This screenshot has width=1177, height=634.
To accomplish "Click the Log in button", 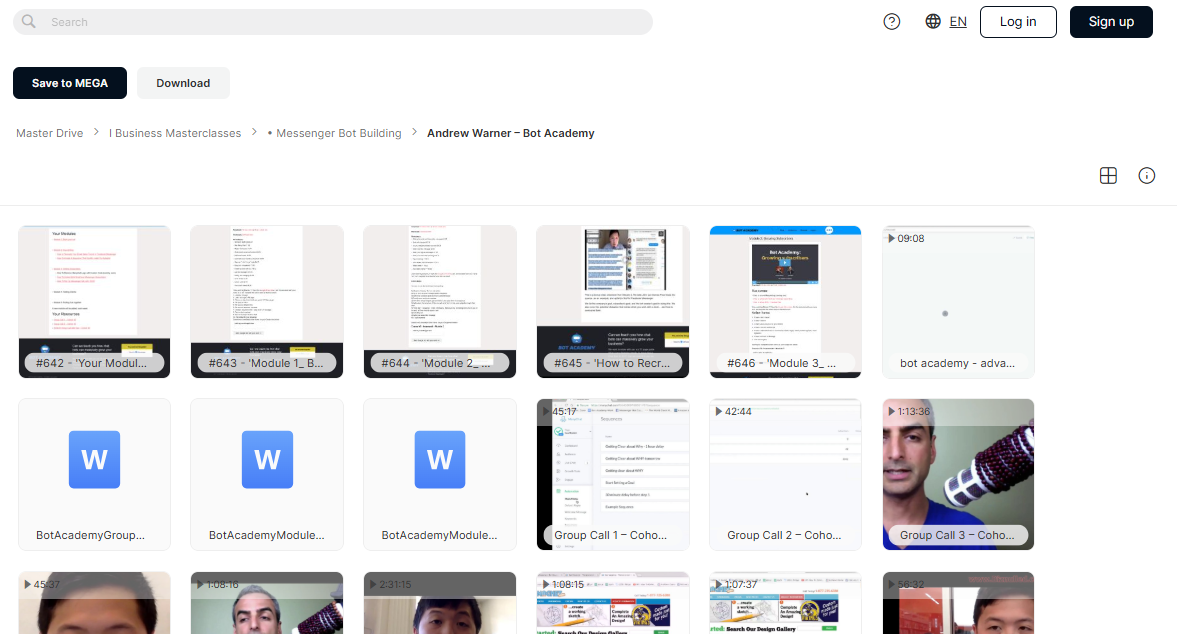I will click(1018, 22).
